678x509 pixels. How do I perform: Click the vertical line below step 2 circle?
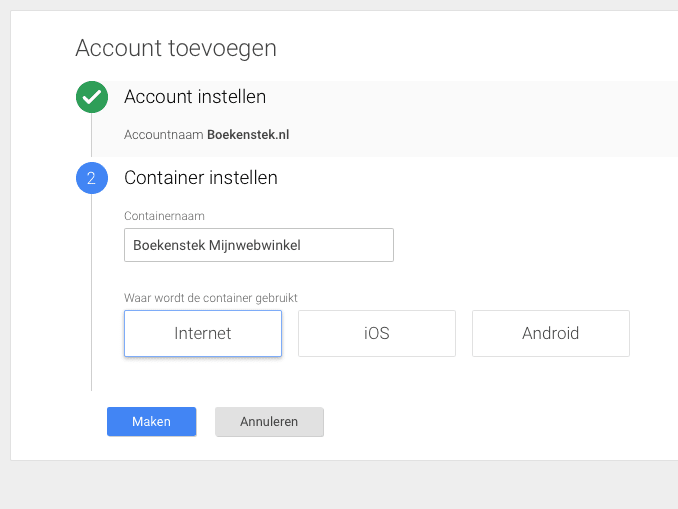click(x=92, y=290)
